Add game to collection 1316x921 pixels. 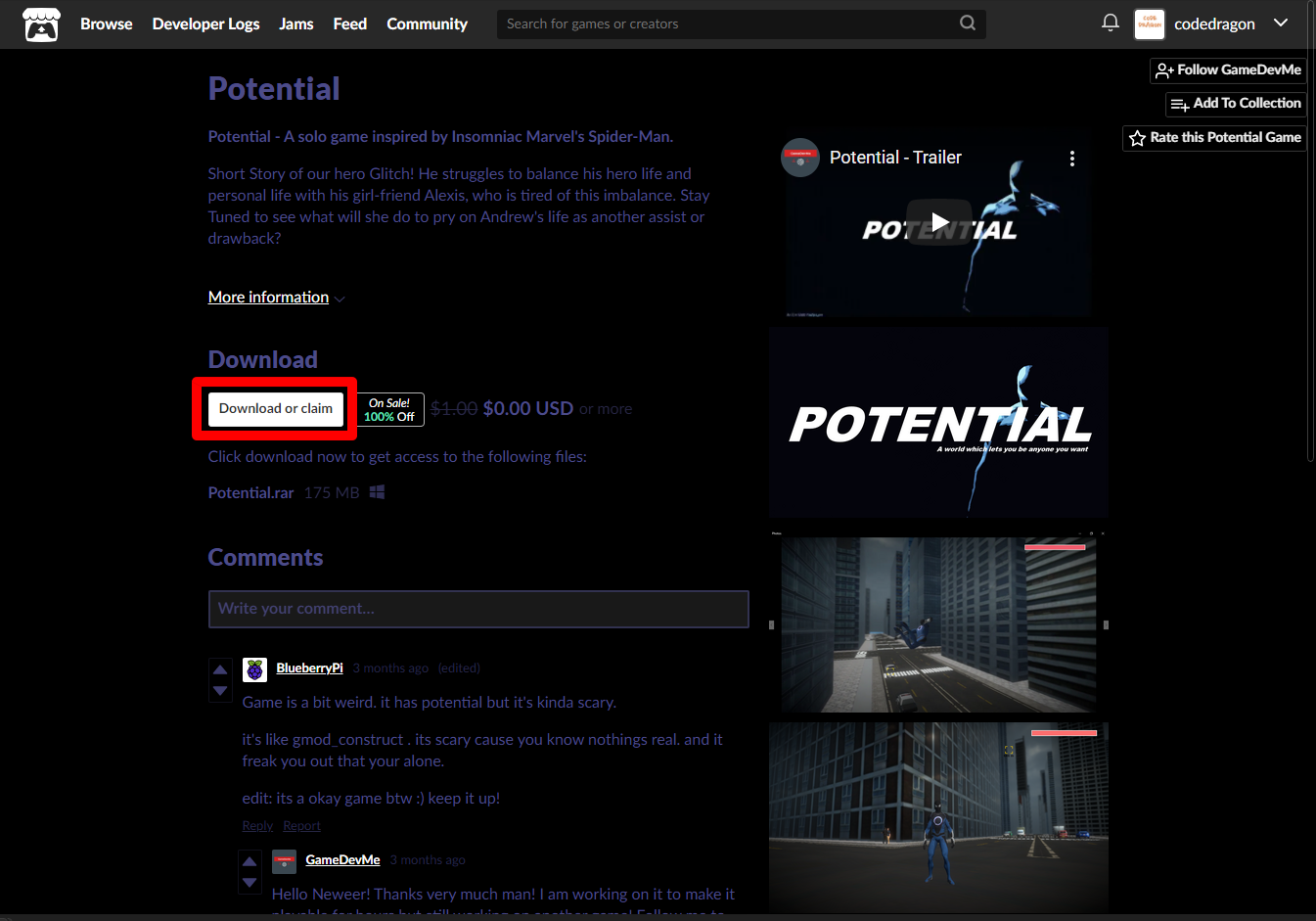pos(1236,104)
